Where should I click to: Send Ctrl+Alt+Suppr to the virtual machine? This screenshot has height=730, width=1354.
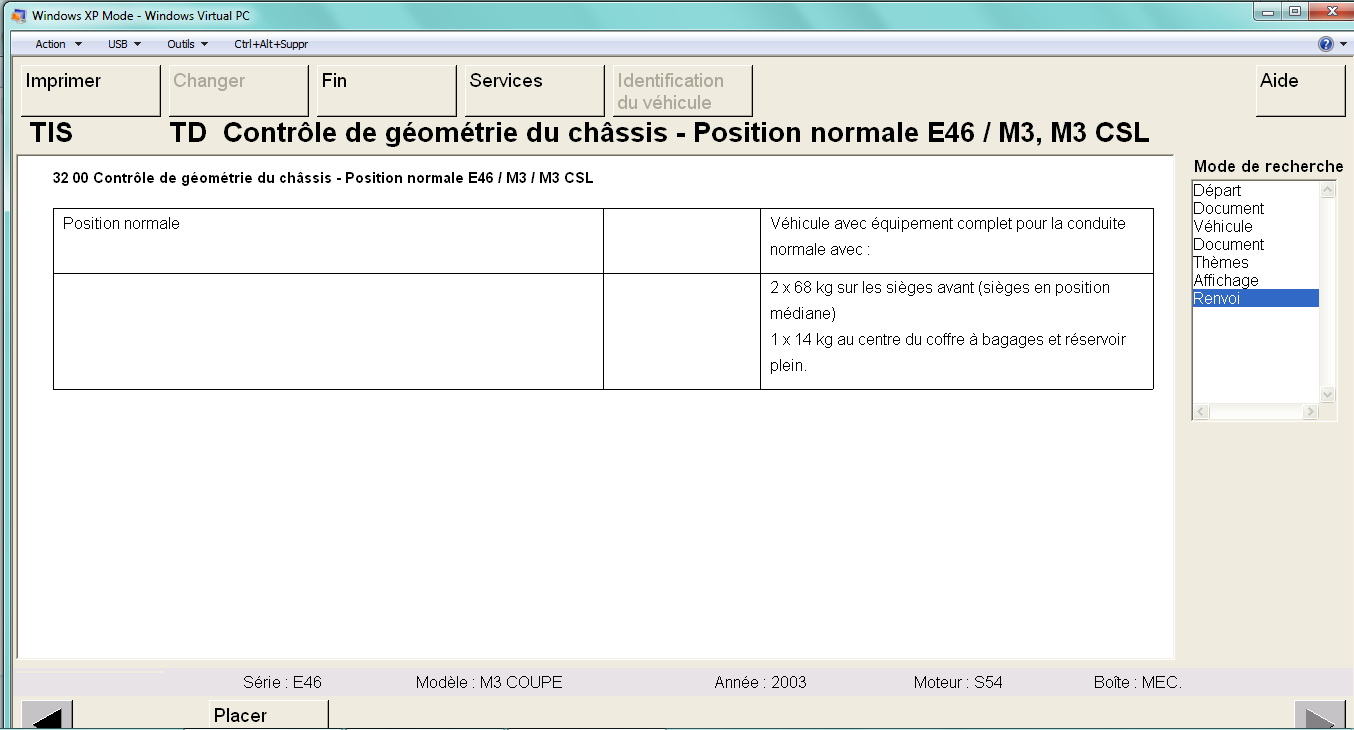[271, 44]
